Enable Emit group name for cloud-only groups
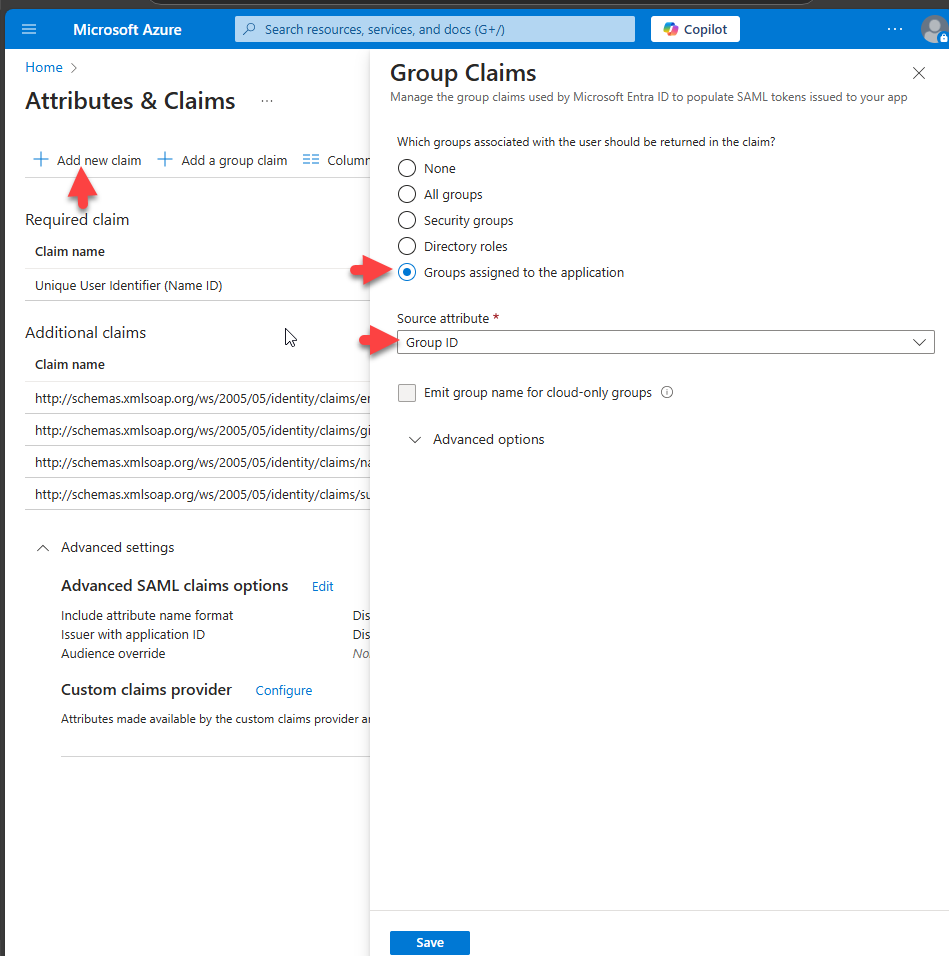This screenshot has height=956, width=949. pos(407,393)
